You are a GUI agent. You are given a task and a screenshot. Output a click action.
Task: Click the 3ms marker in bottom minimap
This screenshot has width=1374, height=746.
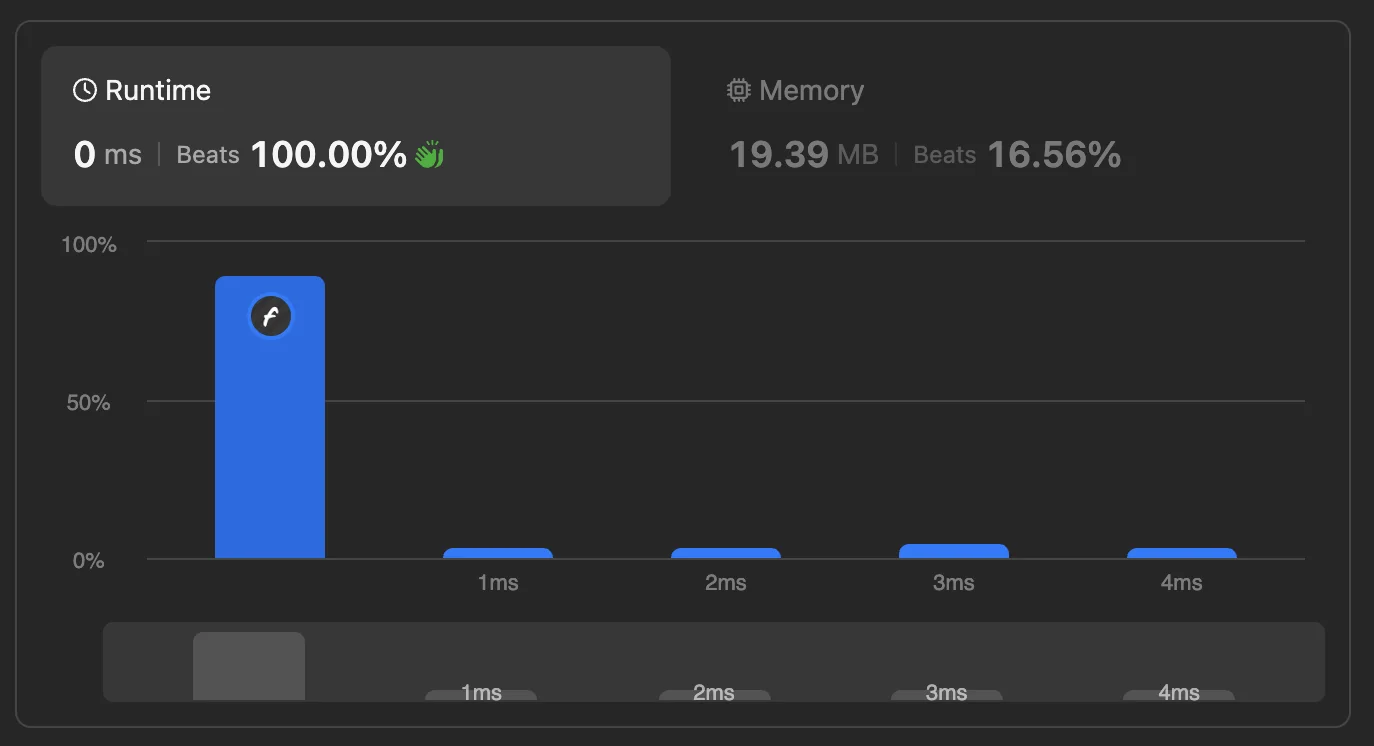[947, 694]
